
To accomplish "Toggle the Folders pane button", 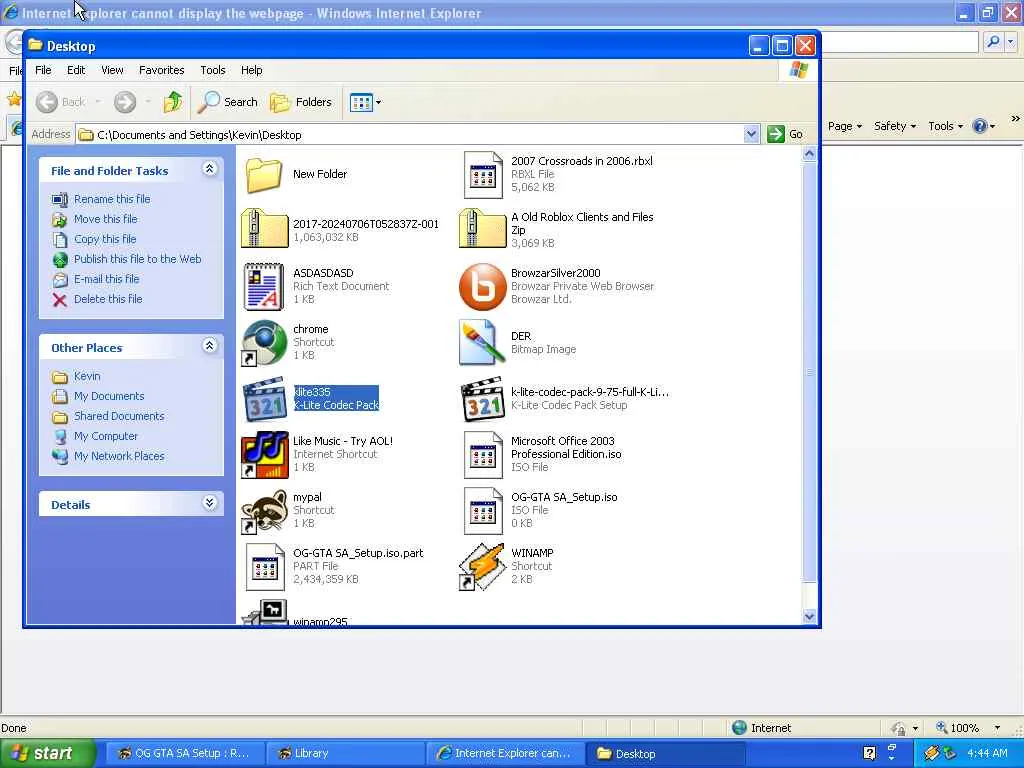I will [301, 102].
